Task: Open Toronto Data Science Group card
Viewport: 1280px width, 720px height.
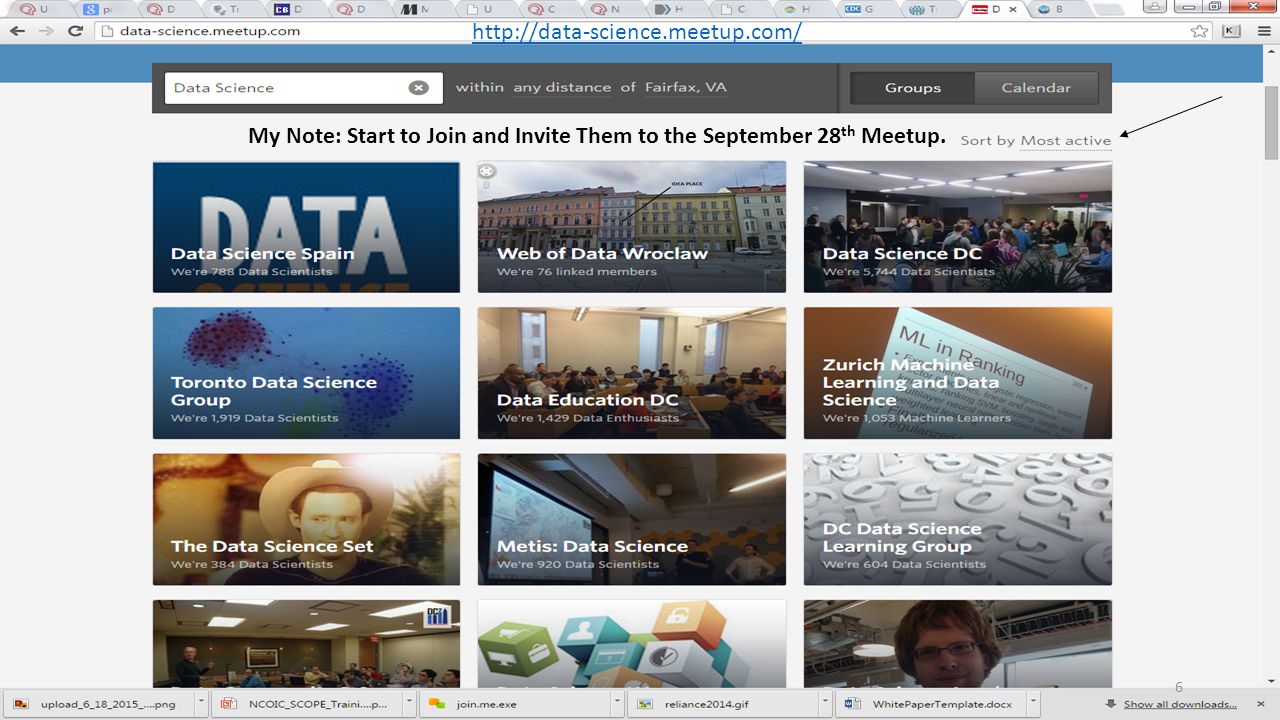Action: point(306,373)
